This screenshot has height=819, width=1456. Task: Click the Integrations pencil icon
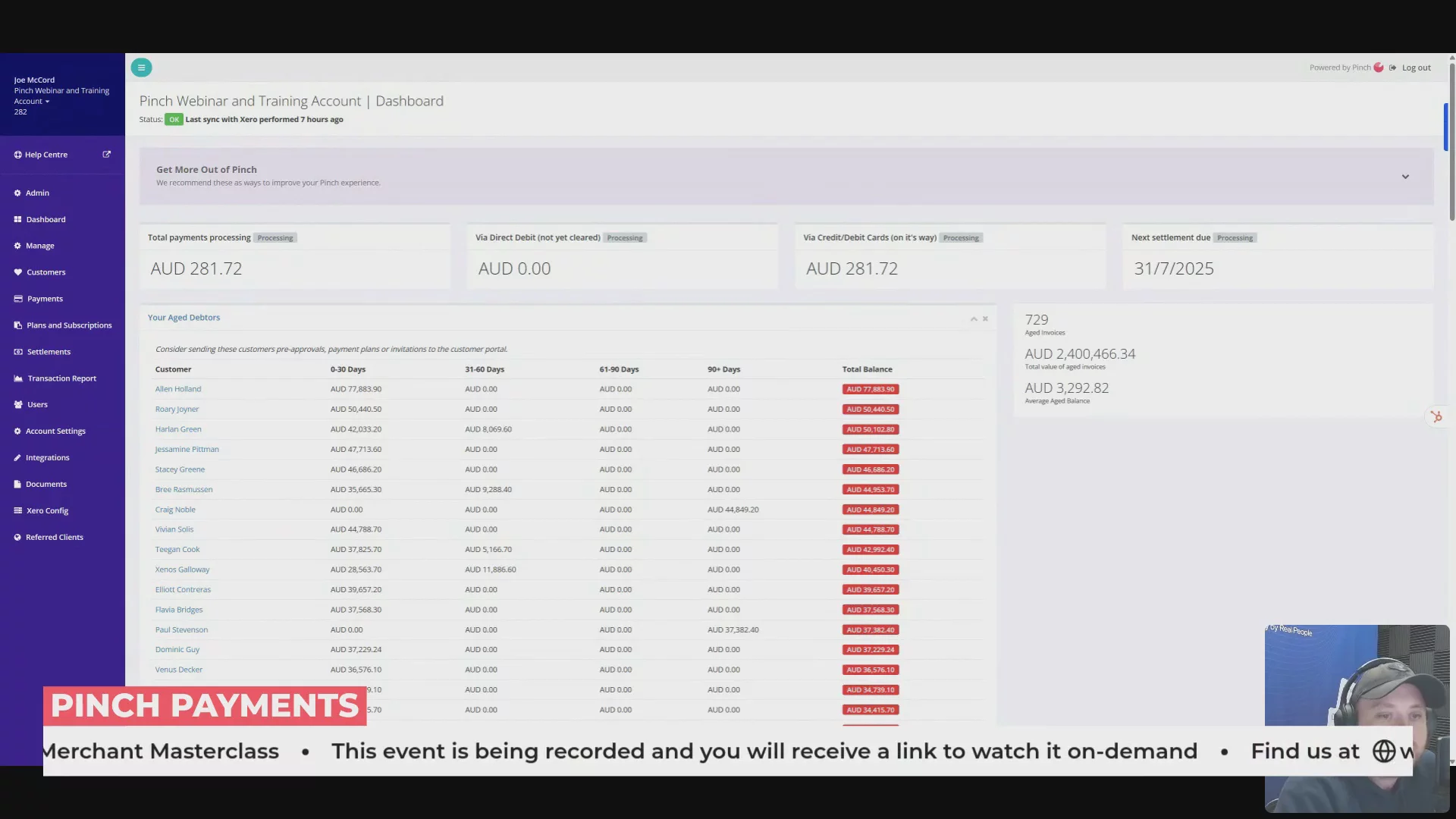point(17,458)
